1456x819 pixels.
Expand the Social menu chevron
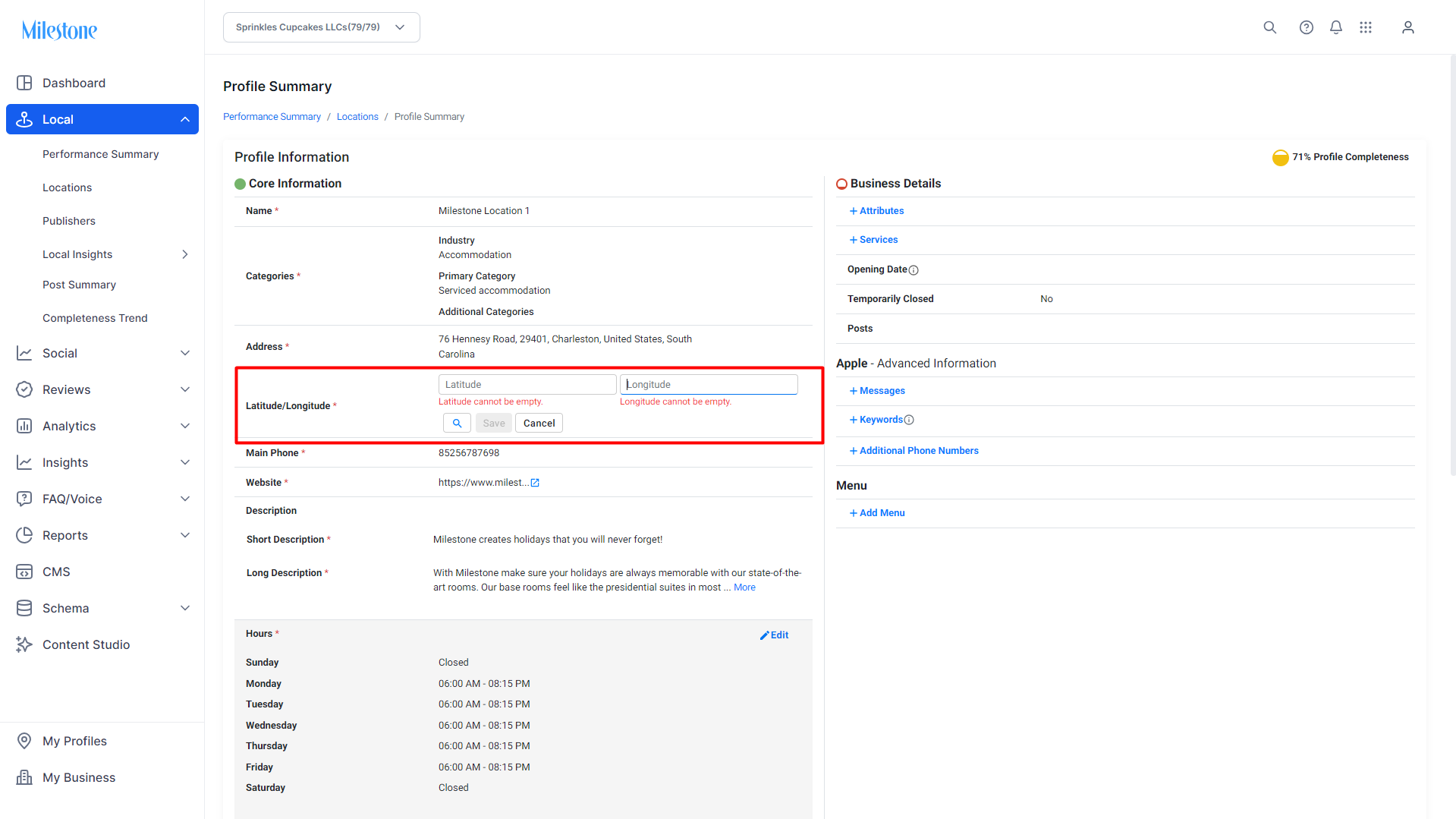pyautogui.click(x=185, y=353)
